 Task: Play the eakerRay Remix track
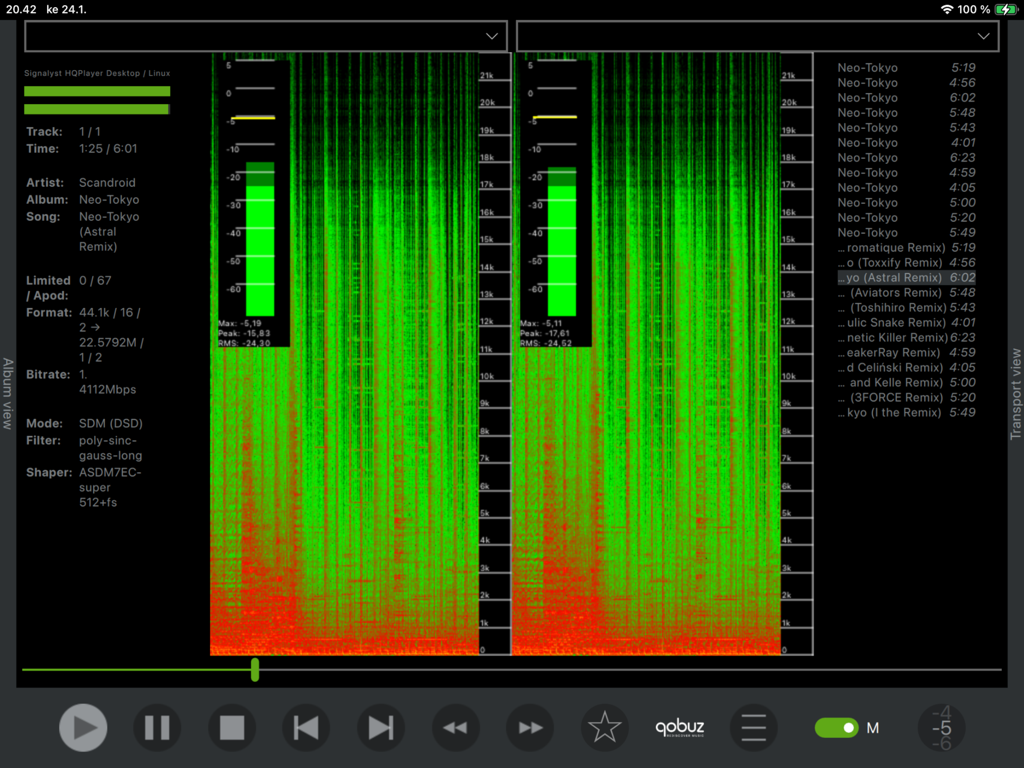pyautogui.click(x=906, y=353)
